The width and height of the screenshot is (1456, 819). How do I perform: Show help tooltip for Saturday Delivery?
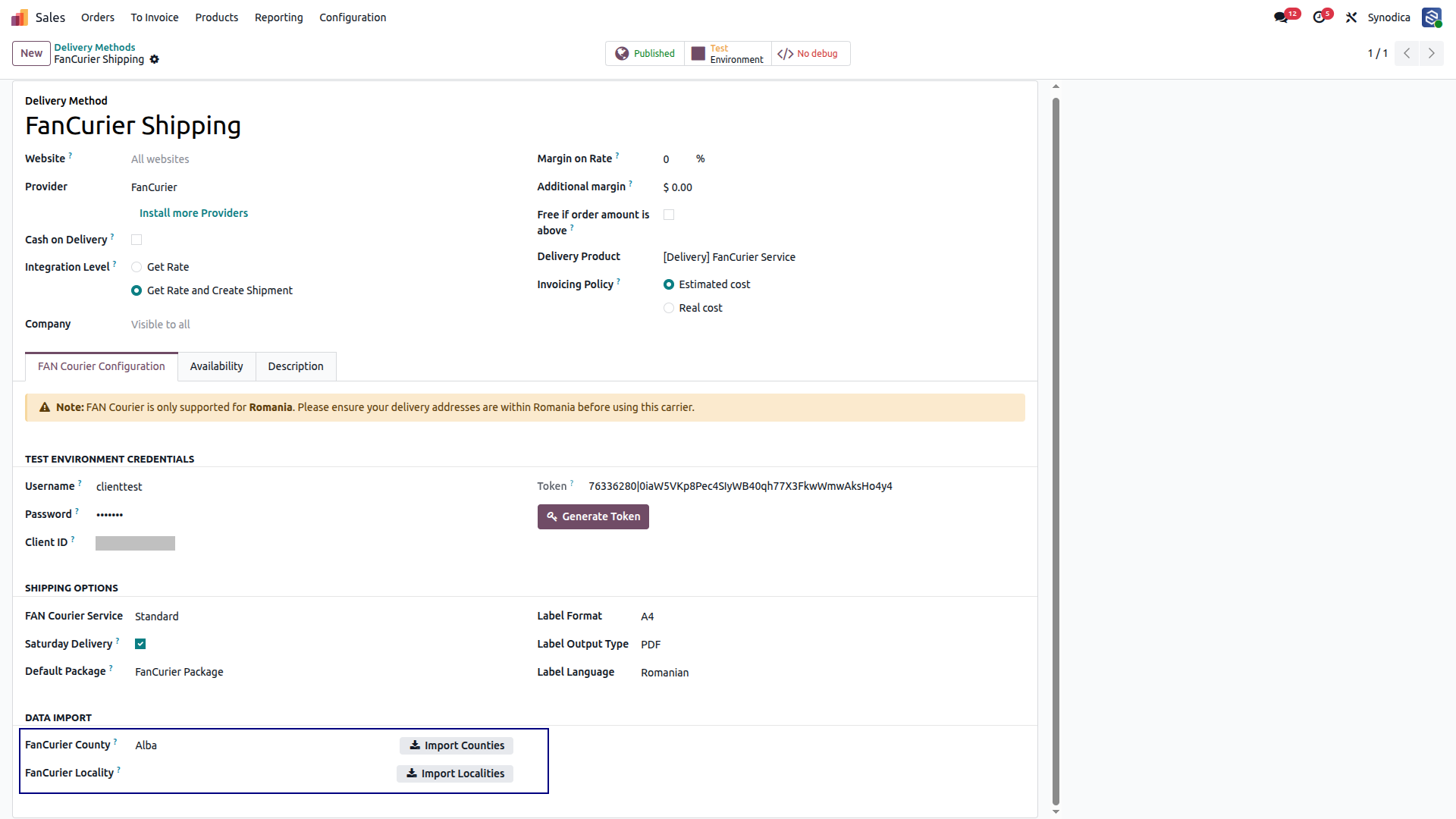coord(118,640)
